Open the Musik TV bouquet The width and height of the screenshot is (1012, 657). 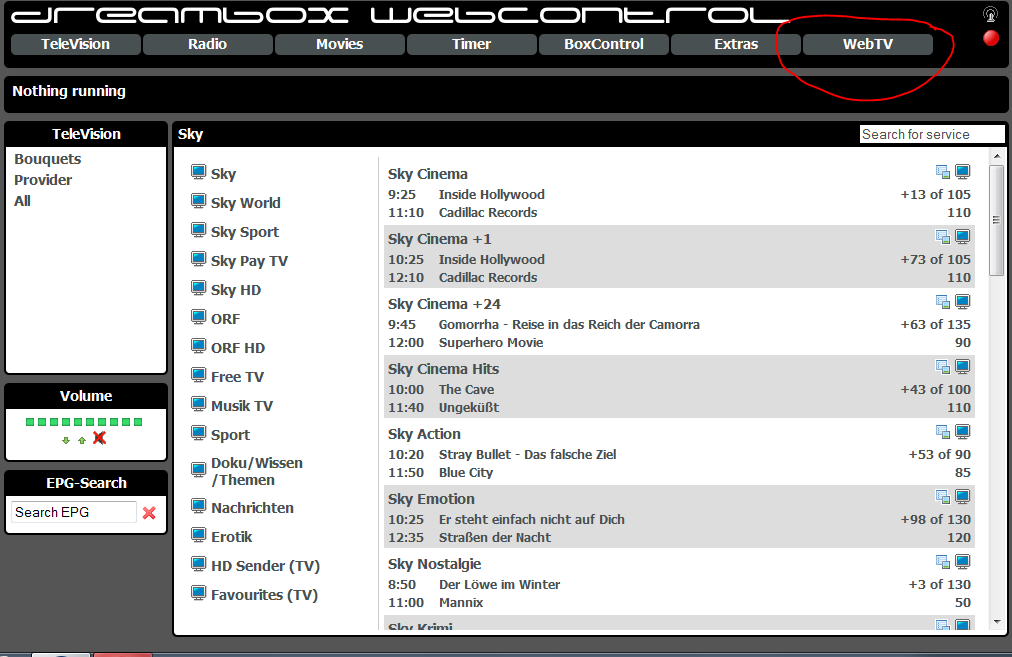tap(242, 406)
